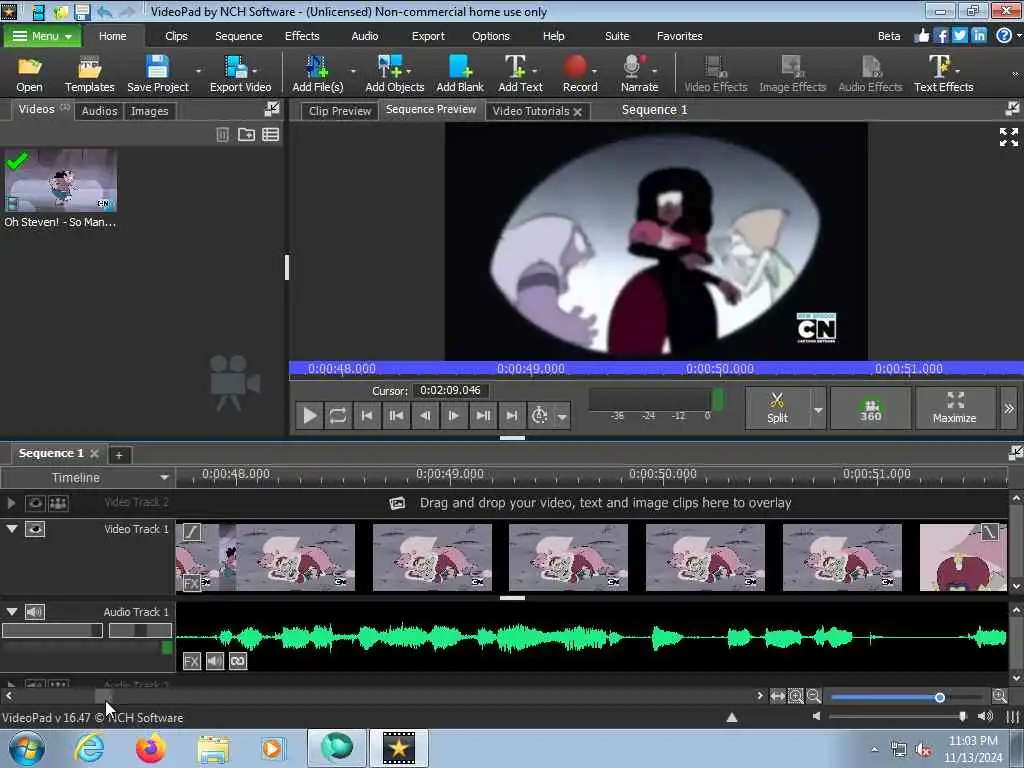
Task: Toggle the 360 video view button
Action: point(870,408)
